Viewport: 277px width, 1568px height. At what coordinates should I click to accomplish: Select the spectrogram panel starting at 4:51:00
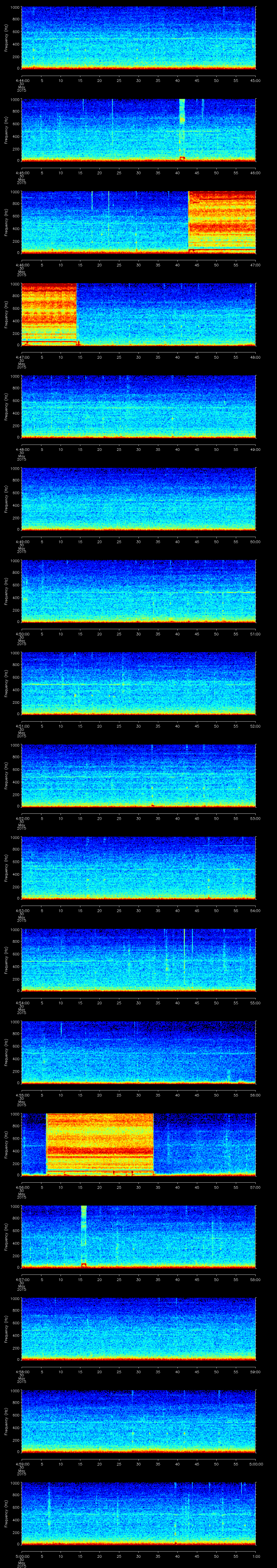tap(138, 683)
